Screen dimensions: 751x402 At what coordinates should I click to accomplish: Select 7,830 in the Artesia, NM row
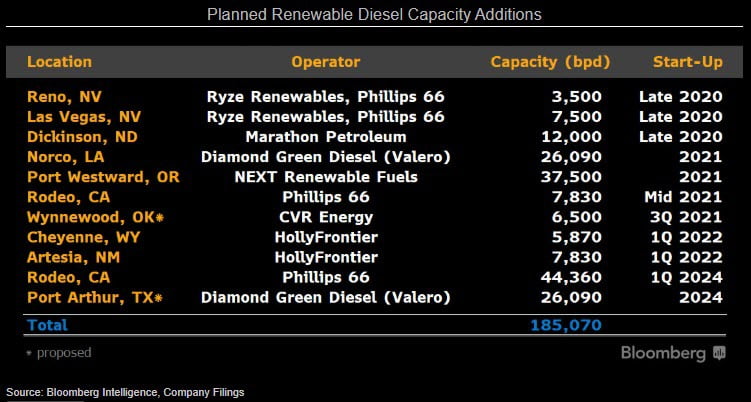(x=575, y=258)
